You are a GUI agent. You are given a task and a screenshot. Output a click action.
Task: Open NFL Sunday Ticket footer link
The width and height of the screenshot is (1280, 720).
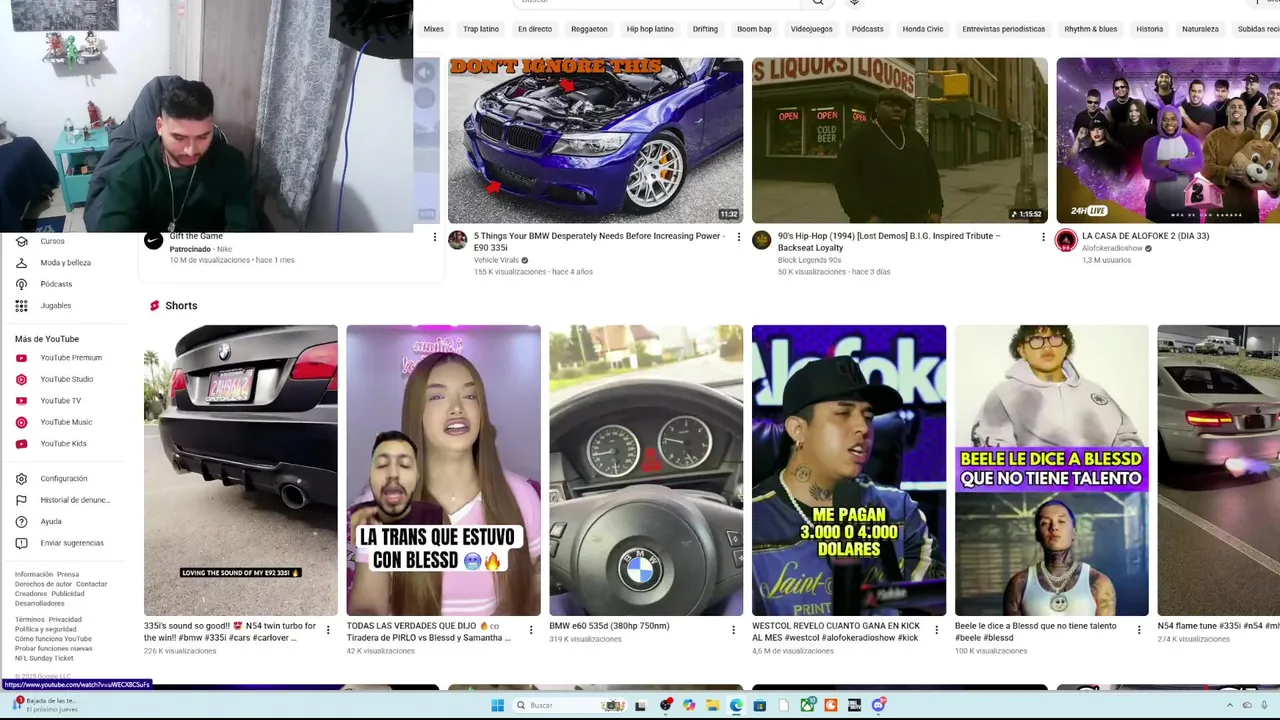[x=44, y=658]
